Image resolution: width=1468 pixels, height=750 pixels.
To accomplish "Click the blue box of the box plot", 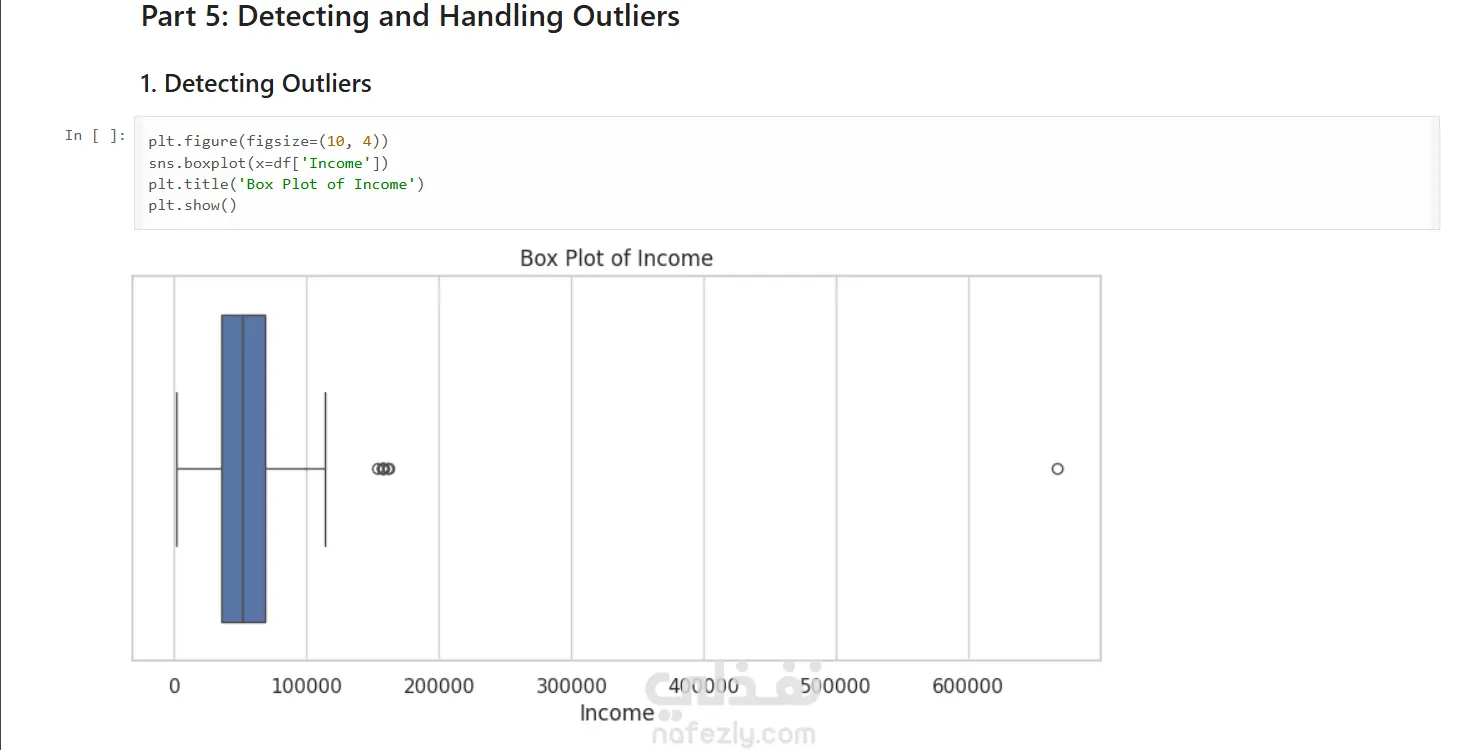I will pos(243,468).
